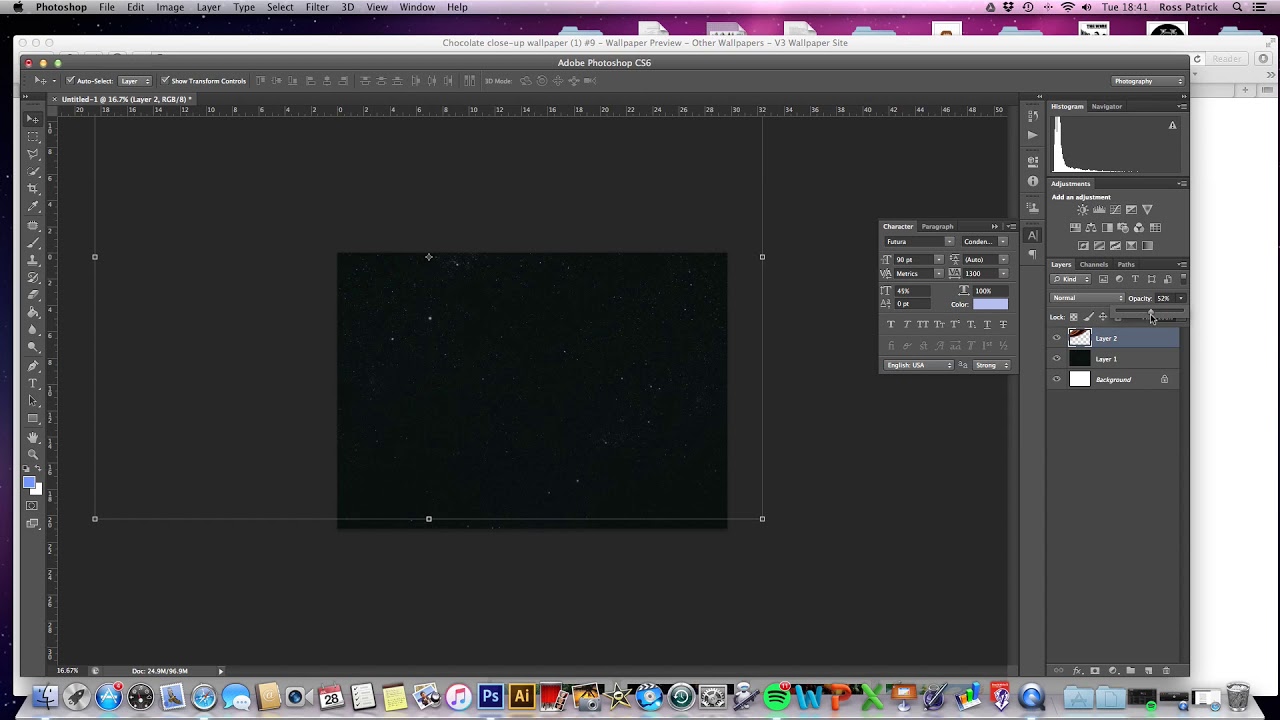Toggle Auto-Select checkbox
This screenshot has height=720, width=1280.
[70, 81]
